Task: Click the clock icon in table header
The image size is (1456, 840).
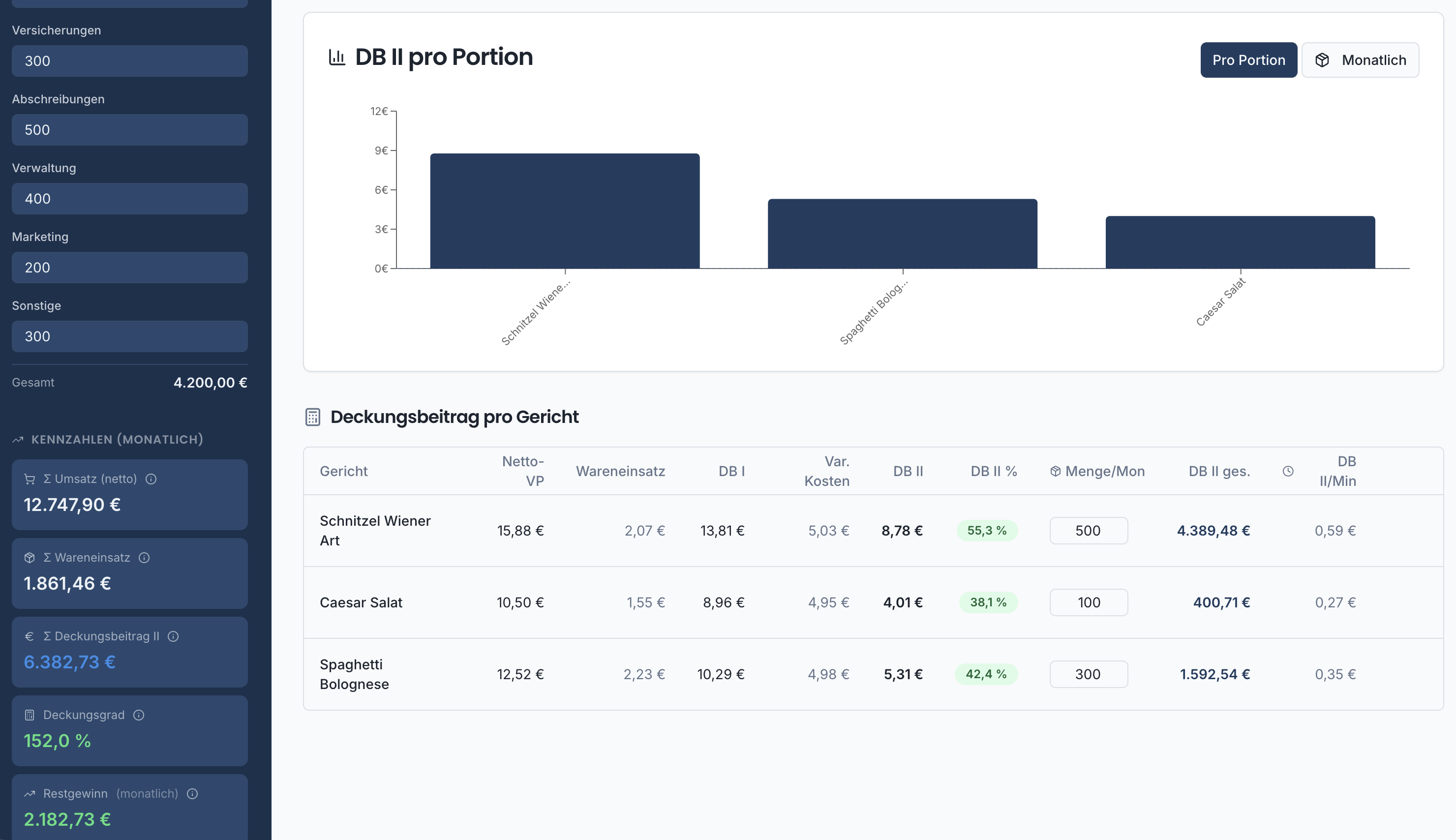Action: (1288, 471)
